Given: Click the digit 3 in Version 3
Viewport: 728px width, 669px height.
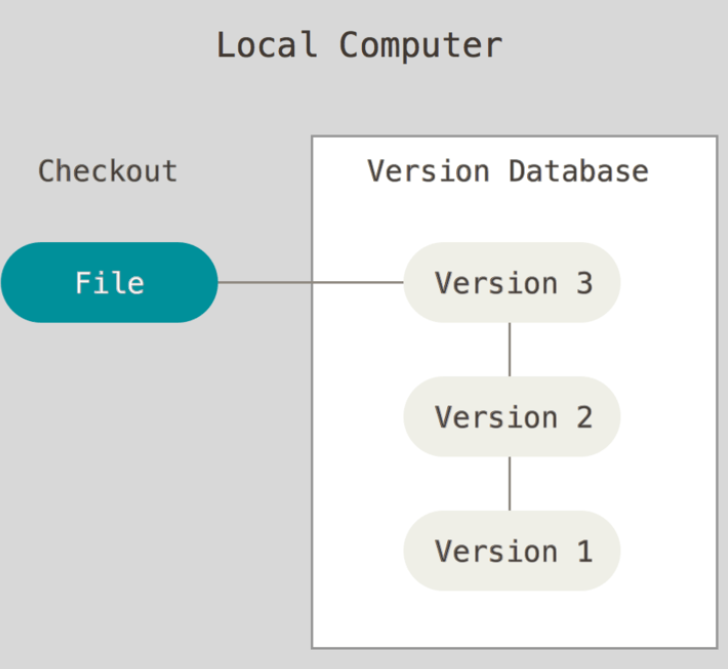Looking at the screenshot, I should [x=585, y=283].
